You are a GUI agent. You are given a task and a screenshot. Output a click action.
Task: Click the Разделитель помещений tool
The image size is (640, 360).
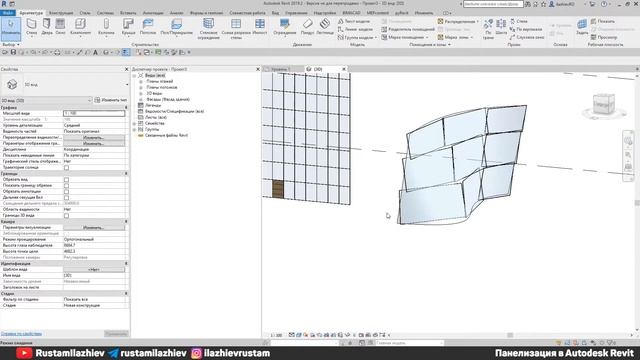point(408,29)
